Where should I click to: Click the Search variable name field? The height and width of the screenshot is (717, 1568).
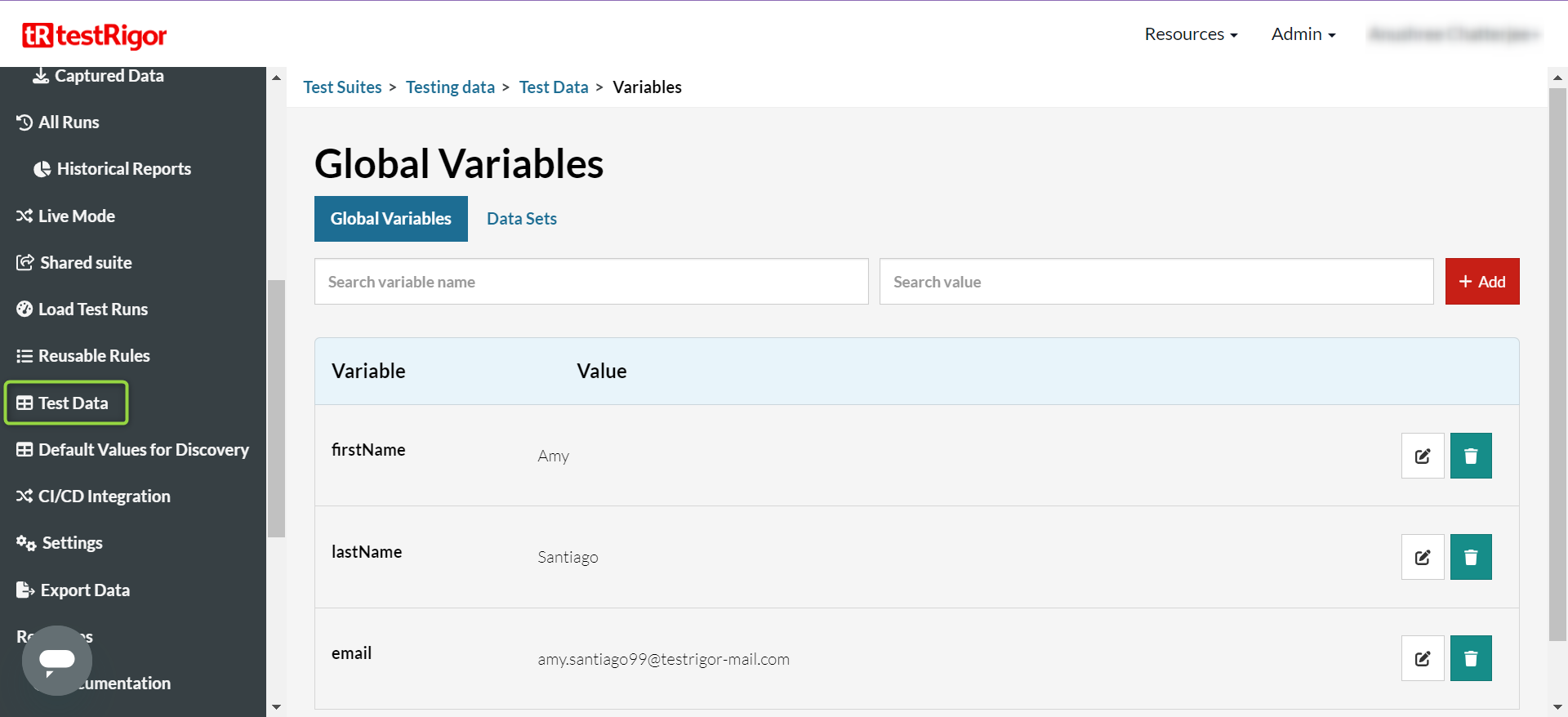pos(591,282)
